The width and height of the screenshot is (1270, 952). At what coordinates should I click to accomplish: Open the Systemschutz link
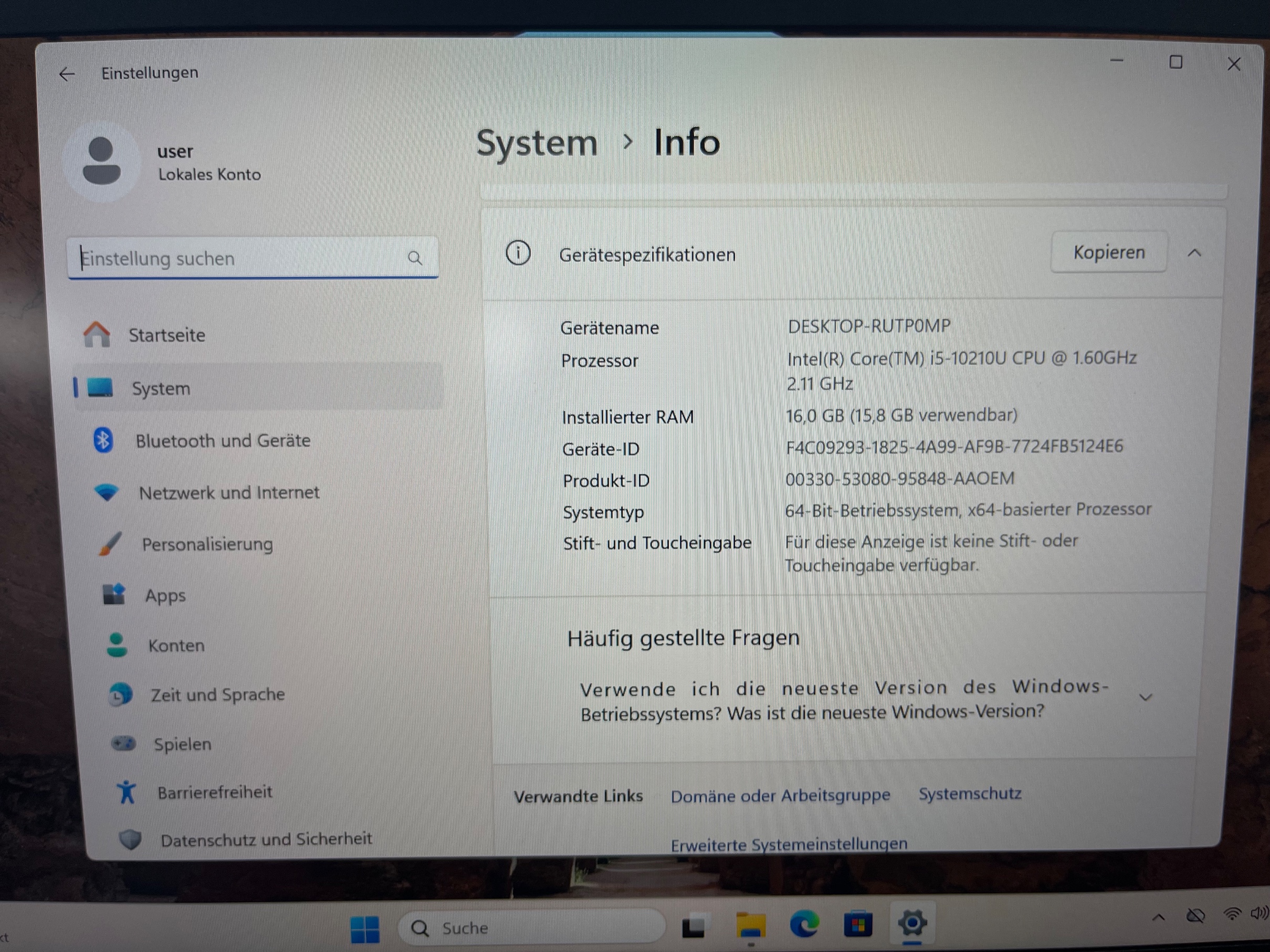(970, 794)
